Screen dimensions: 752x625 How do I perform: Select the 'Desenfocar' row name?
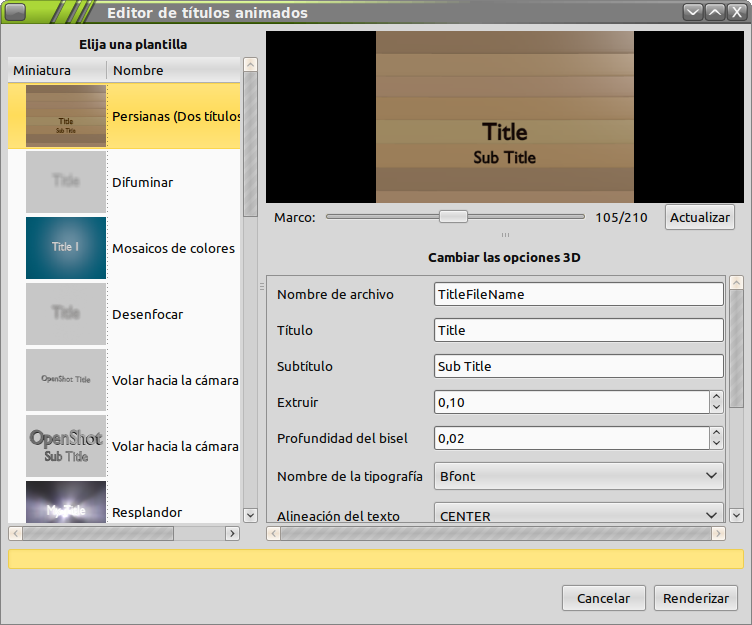click(x=148, y=315)
